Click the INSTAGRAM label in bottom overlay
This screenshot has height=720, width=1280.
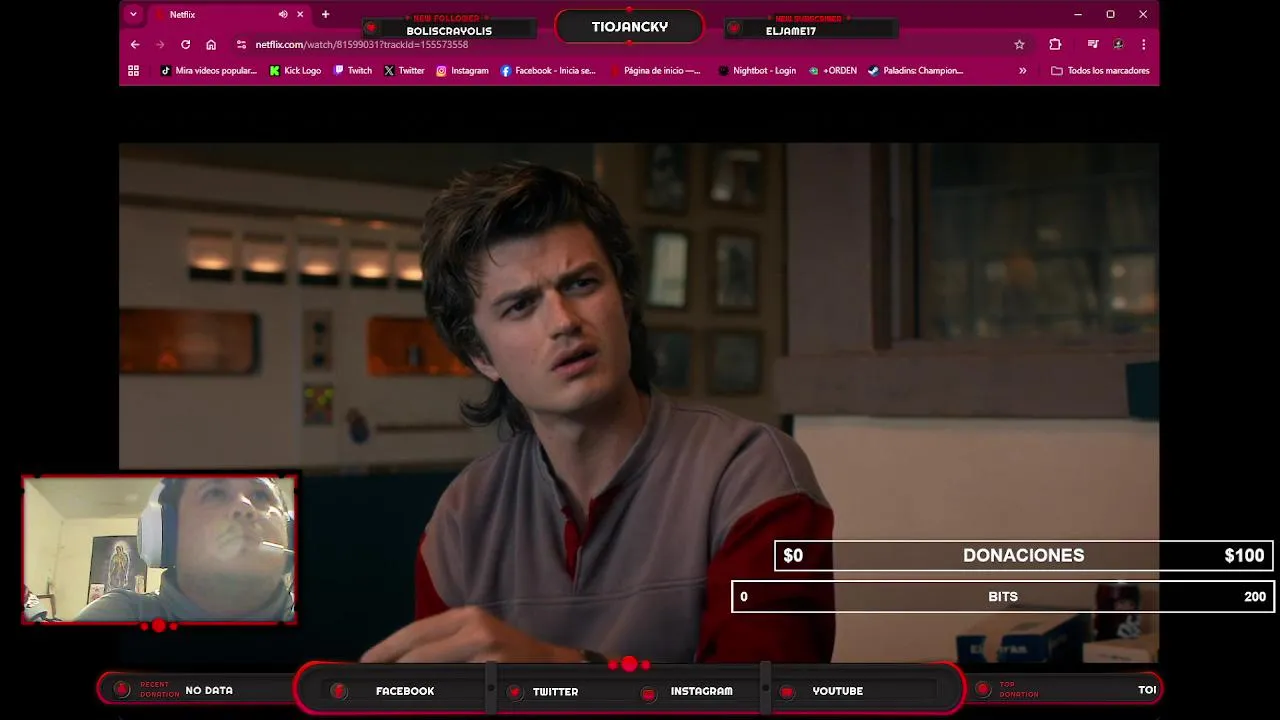click(701, 691)
